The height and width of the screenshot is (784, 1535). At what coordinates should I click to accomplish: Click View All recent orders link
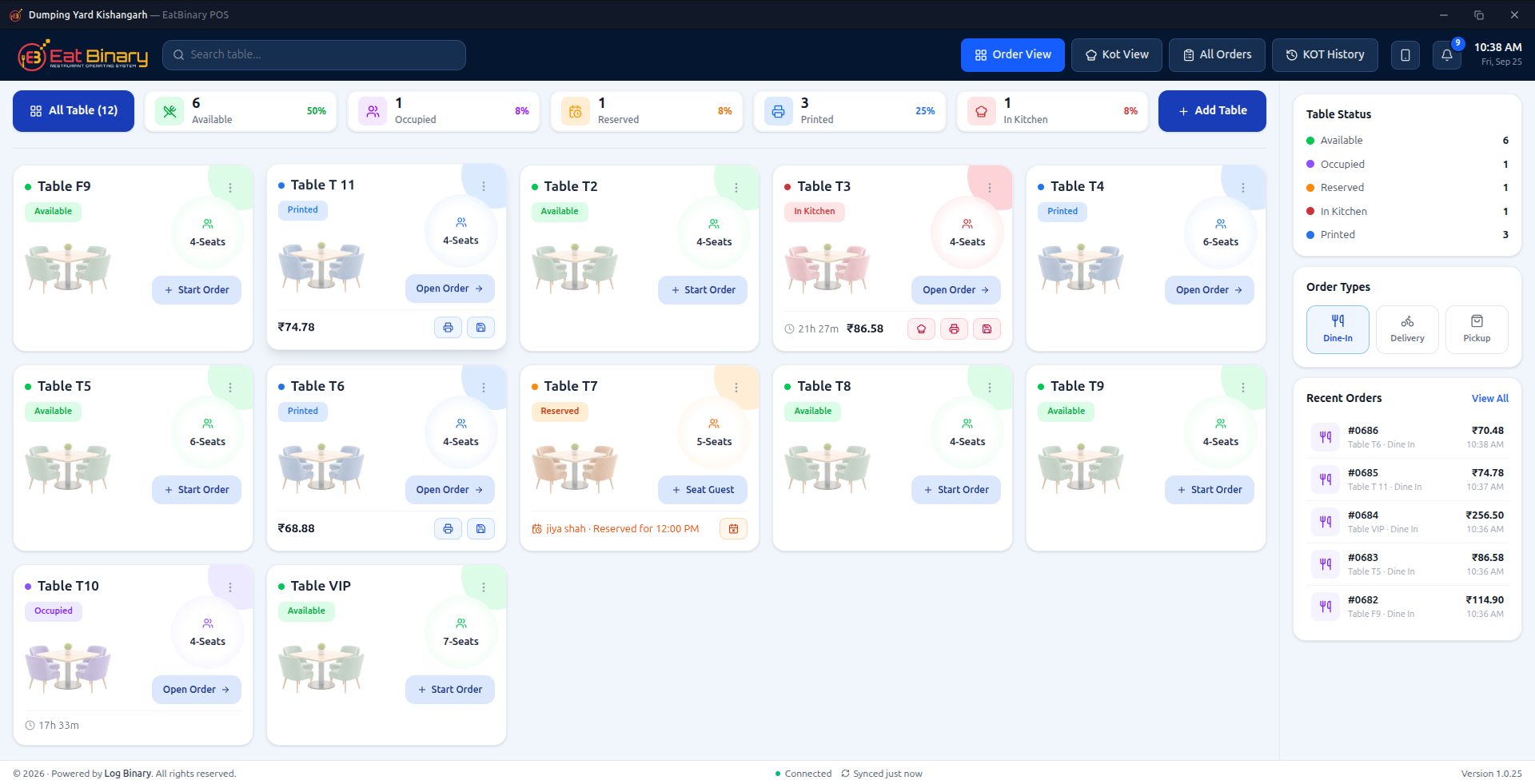pyautogui.click(x=1489, y=399)
